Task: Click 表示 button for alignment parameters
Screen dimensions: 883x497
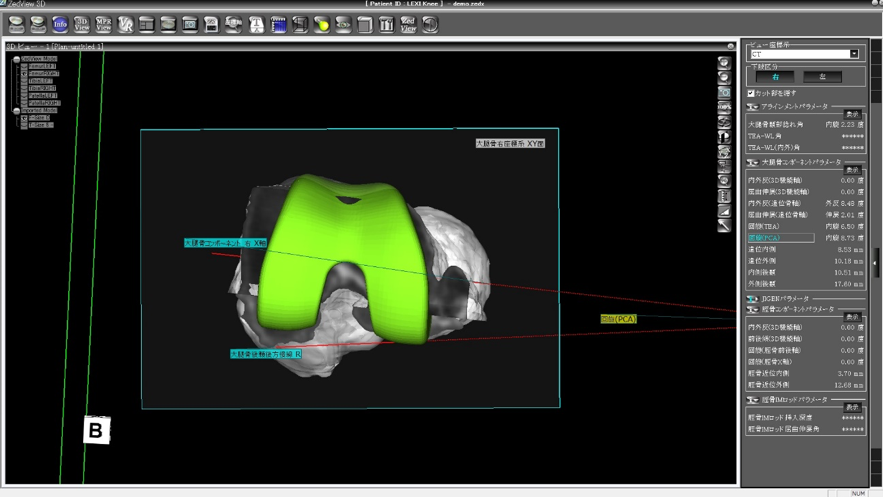Action: click(853, 114)
